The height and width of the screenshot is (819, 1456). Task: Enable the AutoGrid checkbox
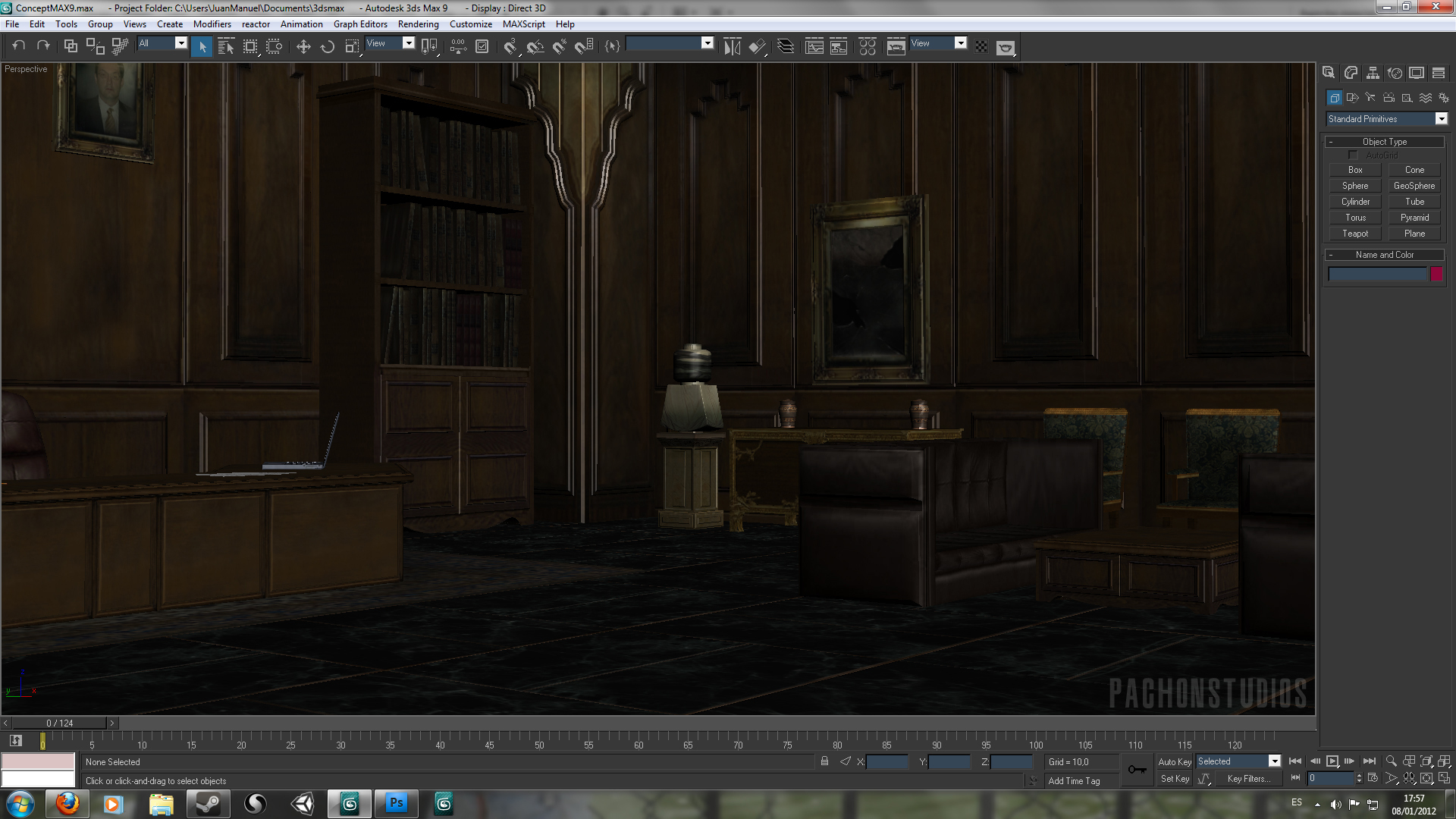click(x=1353, y=155)
